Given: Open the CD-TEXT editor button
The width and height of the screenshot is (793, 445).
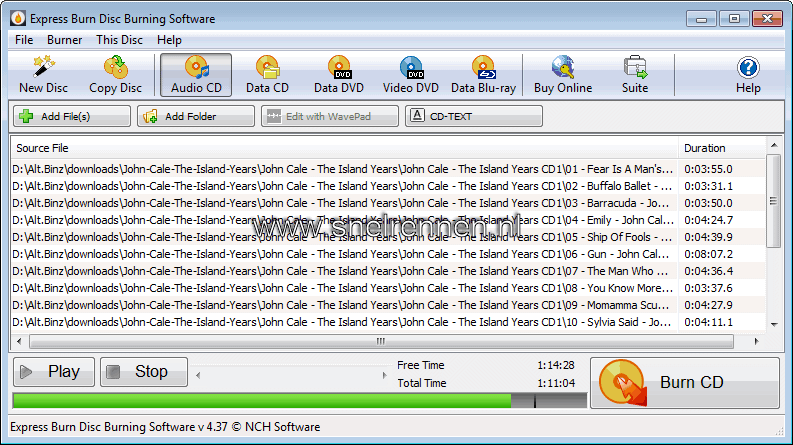Looking at the screenshot, I should (474, 116).
